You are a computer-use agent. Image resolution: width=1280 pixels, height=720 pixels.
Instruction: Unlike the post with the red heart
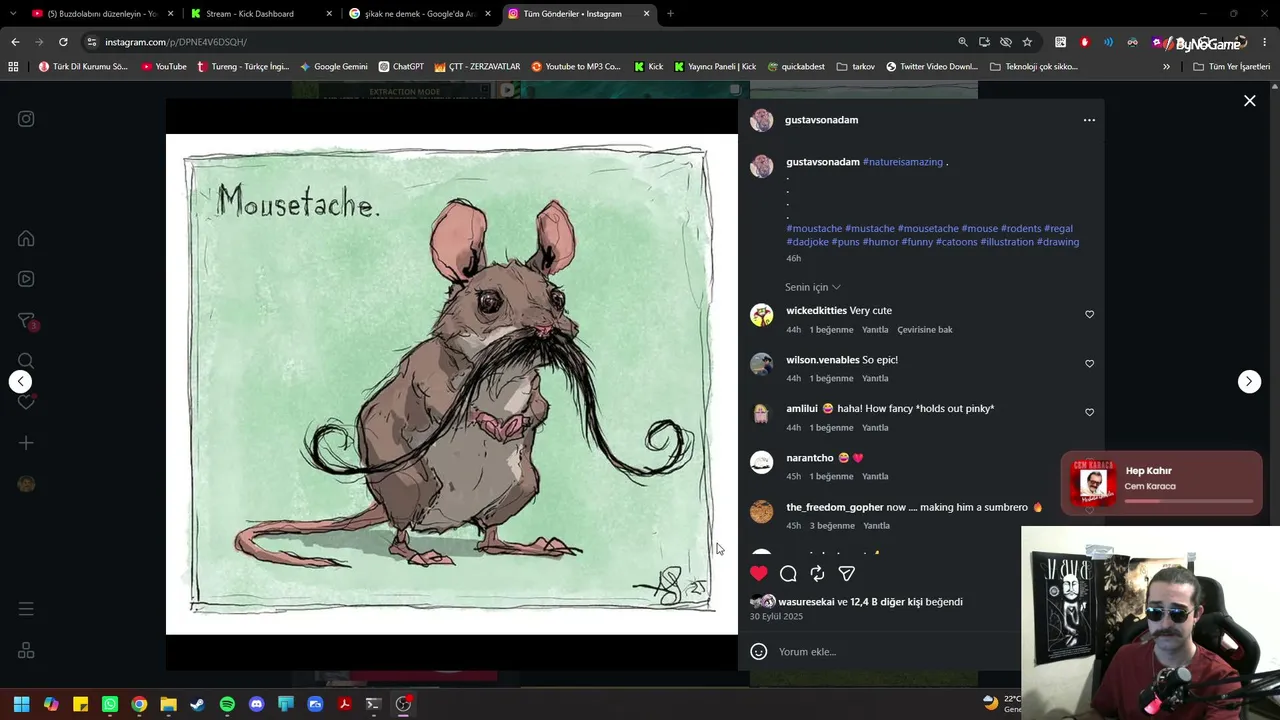759,573
